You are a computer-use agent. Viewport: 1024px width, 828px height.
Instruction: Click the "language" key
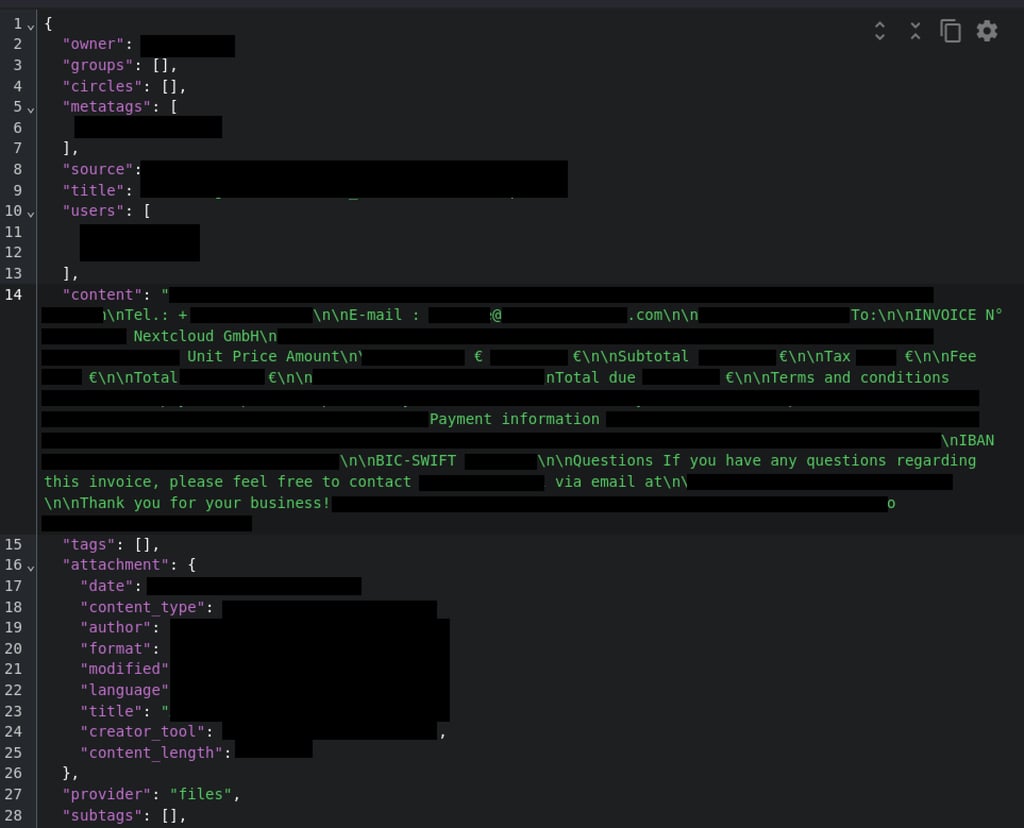click(124, 690)
